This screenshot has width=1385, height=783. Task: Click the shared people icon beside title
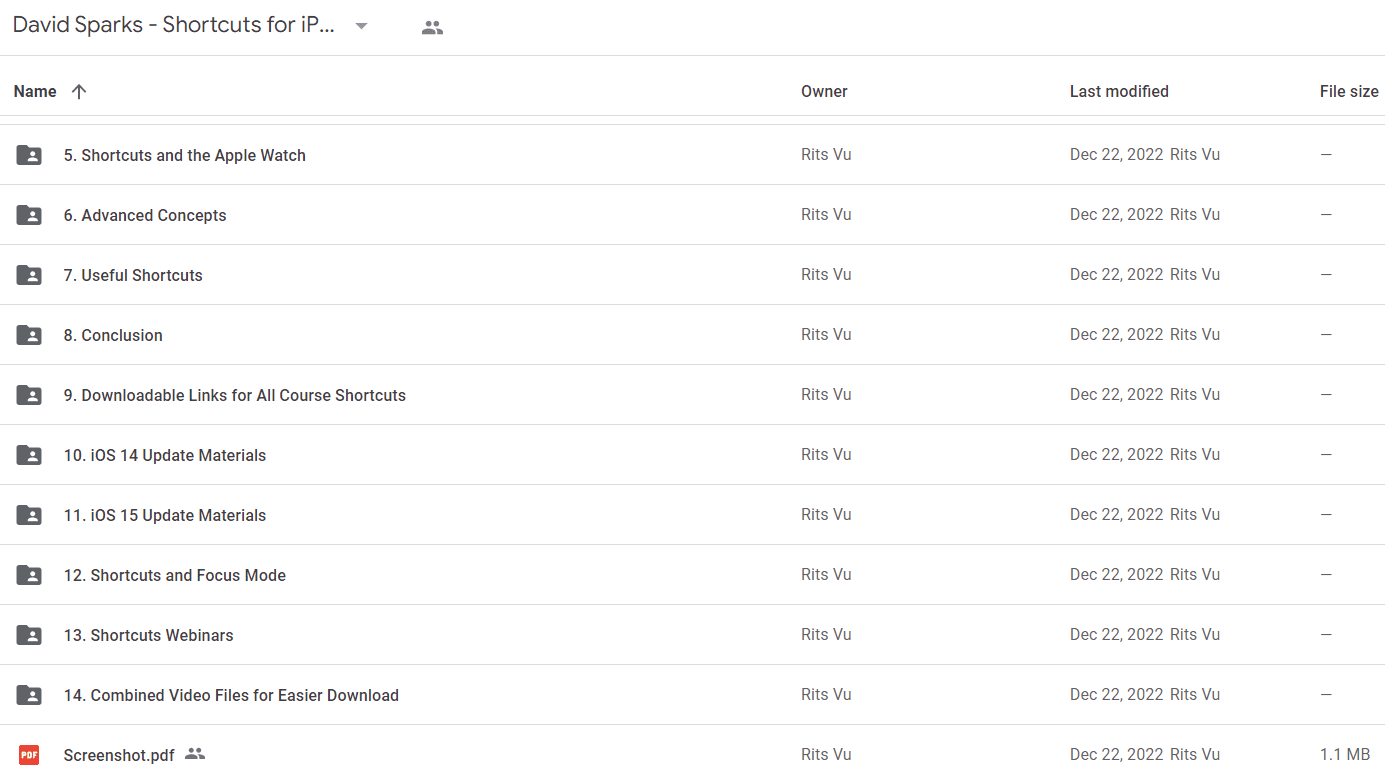pos(432,28)
